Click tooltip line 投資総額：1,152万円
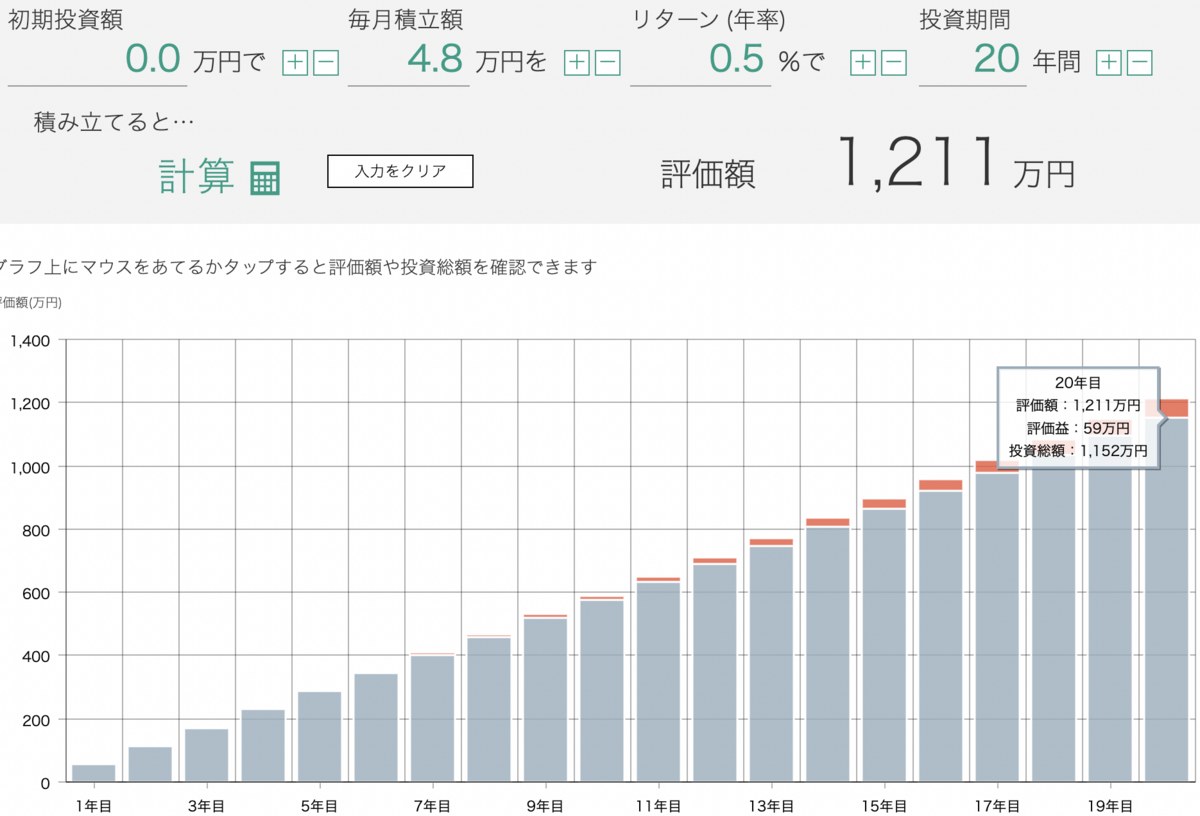Viewport: 1200px width, 816px height. [x=1078, y=451]
